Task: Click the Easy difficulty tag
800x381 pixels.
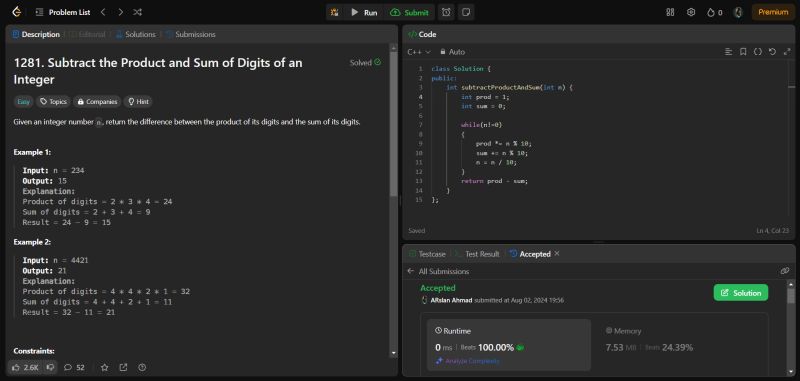Action: pyautogui.click(x=23, y=101)
